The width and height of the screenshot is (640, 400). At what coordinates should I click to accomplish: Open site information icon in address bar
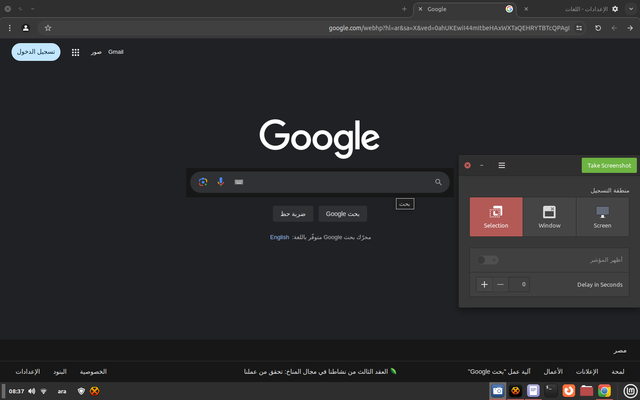tap(579, 28)
